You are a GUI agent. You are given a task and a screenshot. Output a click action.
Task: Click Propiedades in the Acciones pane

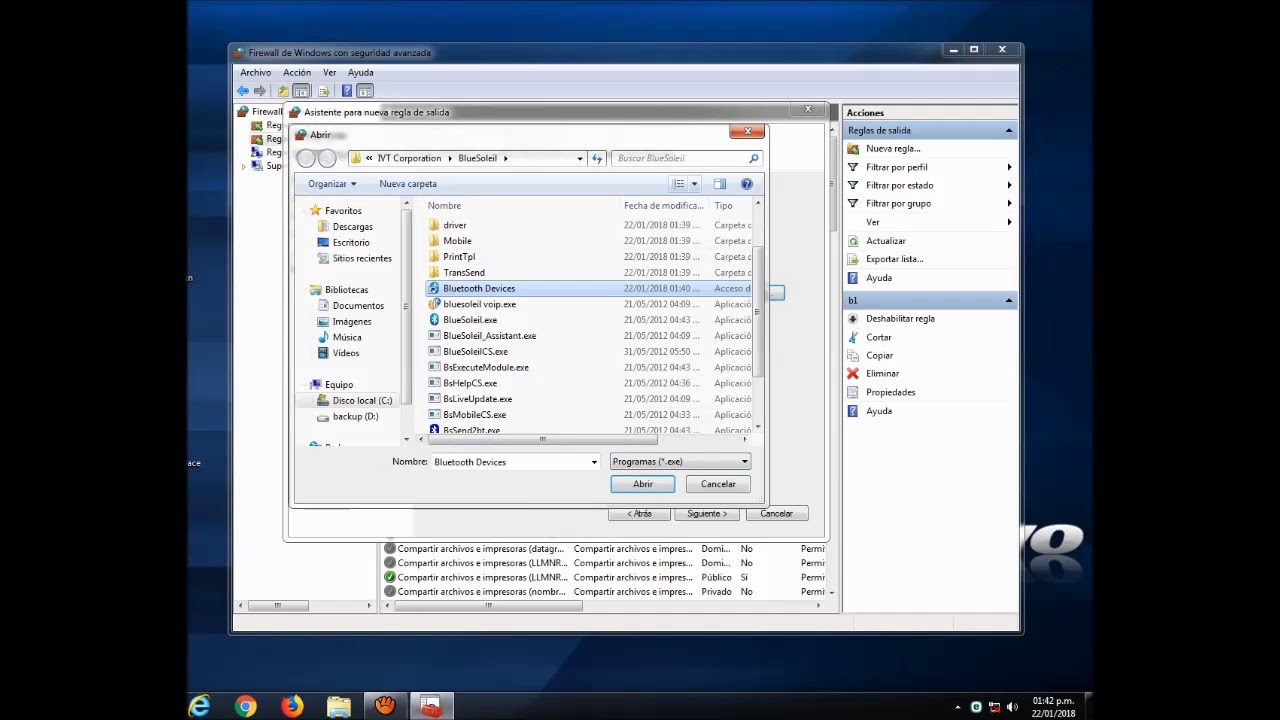click(x=890, y=393)
